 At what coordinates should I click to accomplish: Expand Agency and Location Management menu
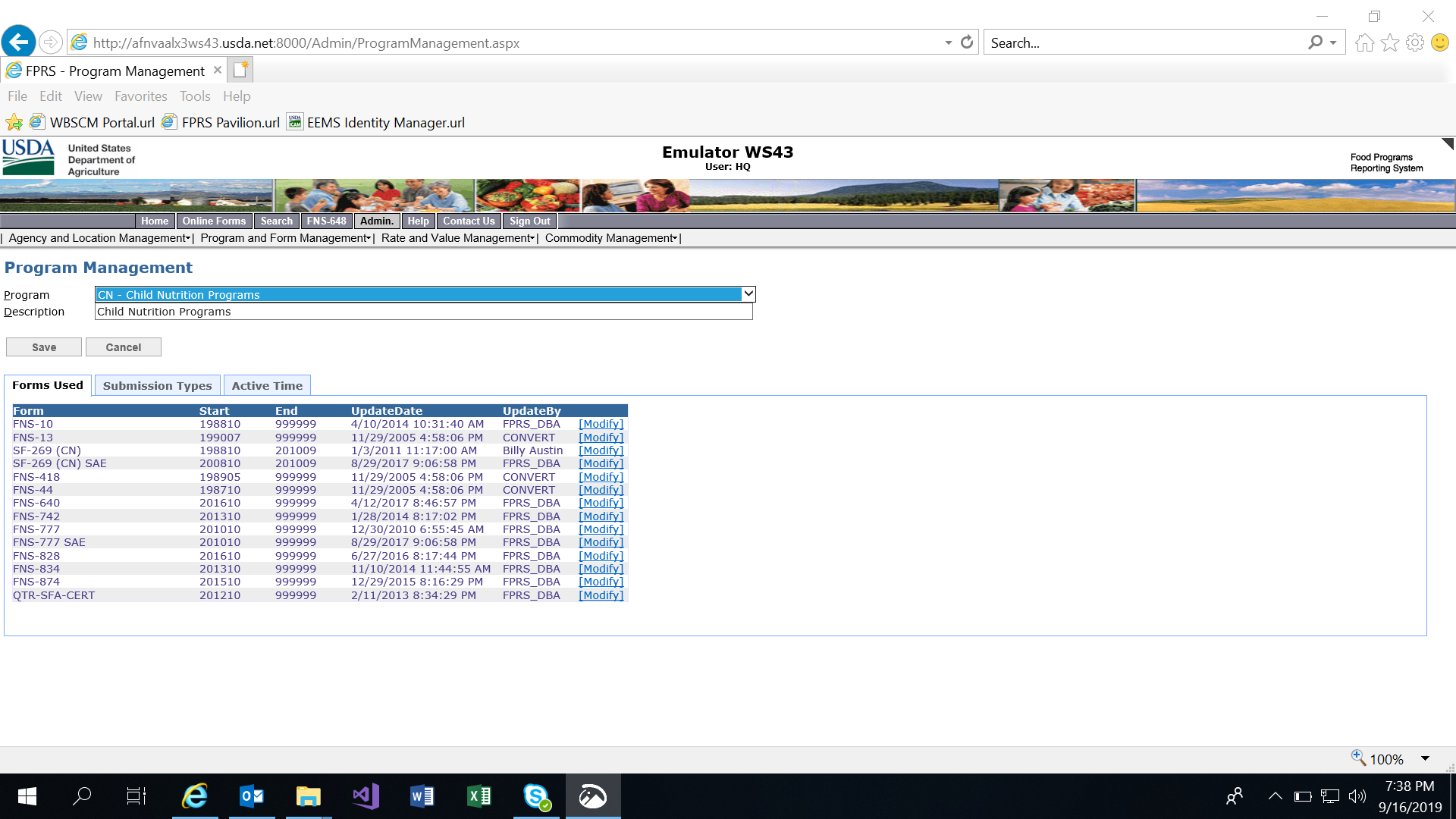tap(99, 238)
